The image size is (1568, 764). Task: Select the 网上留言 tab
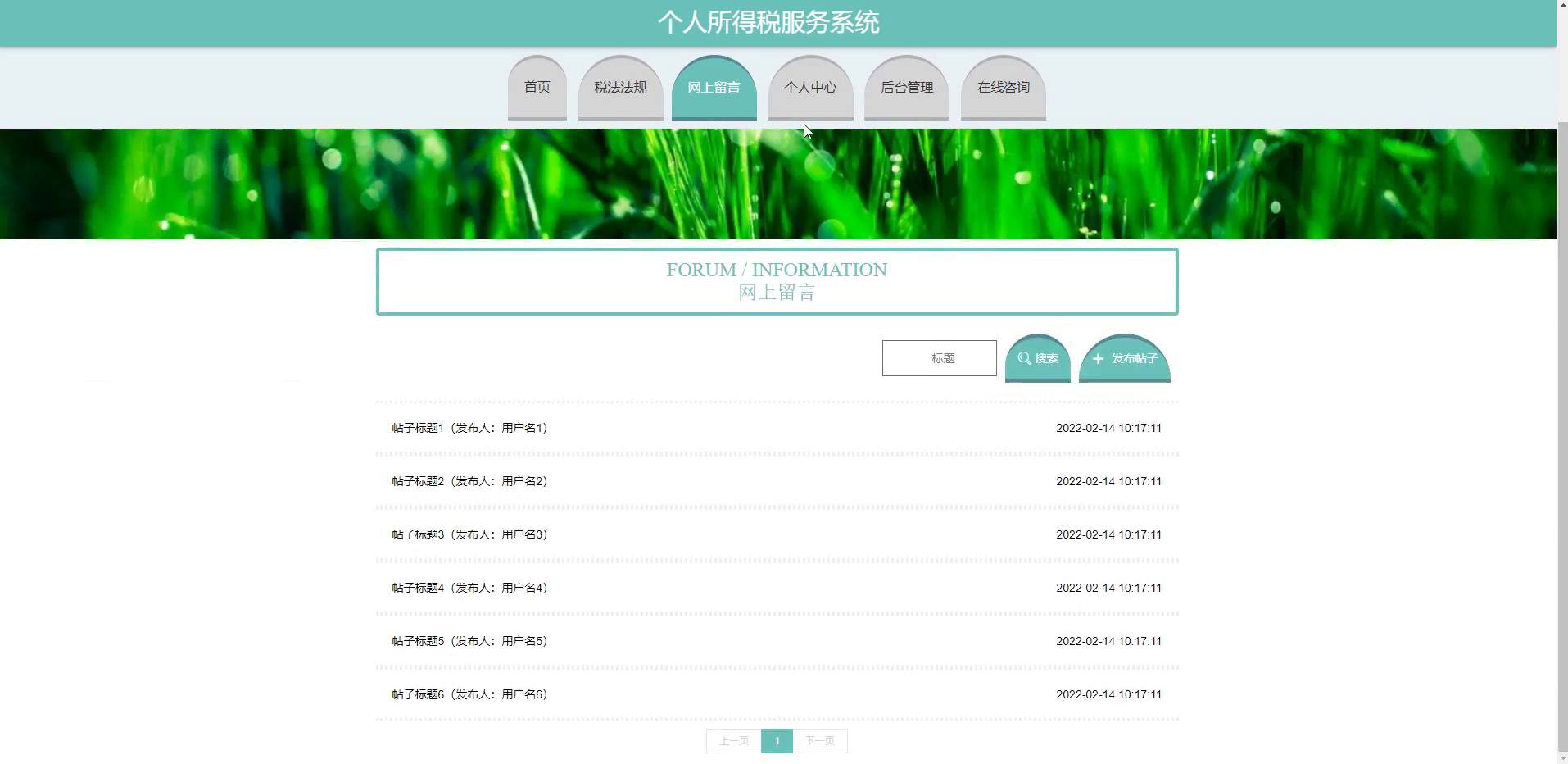(714, 88)
